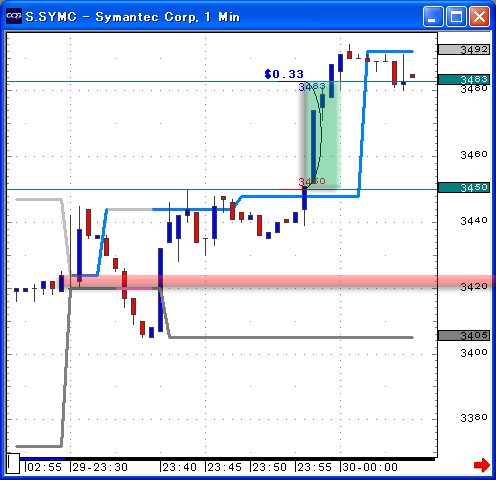Click the 3380 price scale label

[x=474, y=418]
